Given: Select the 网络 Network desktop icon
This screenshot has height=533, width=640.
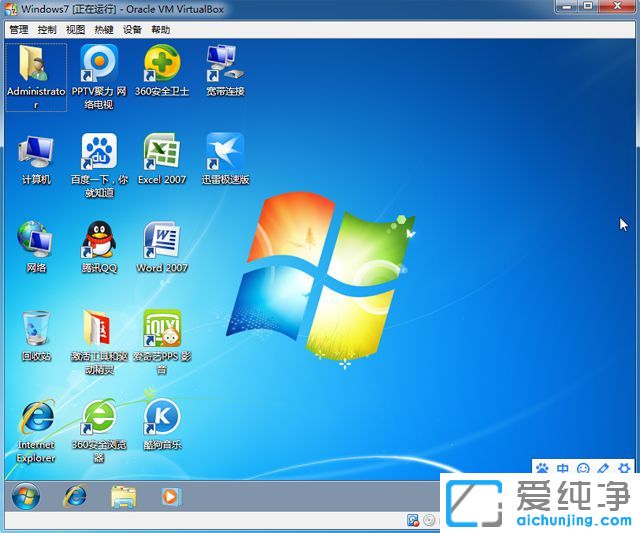Looking at the screenshot, I should (36, 247).
